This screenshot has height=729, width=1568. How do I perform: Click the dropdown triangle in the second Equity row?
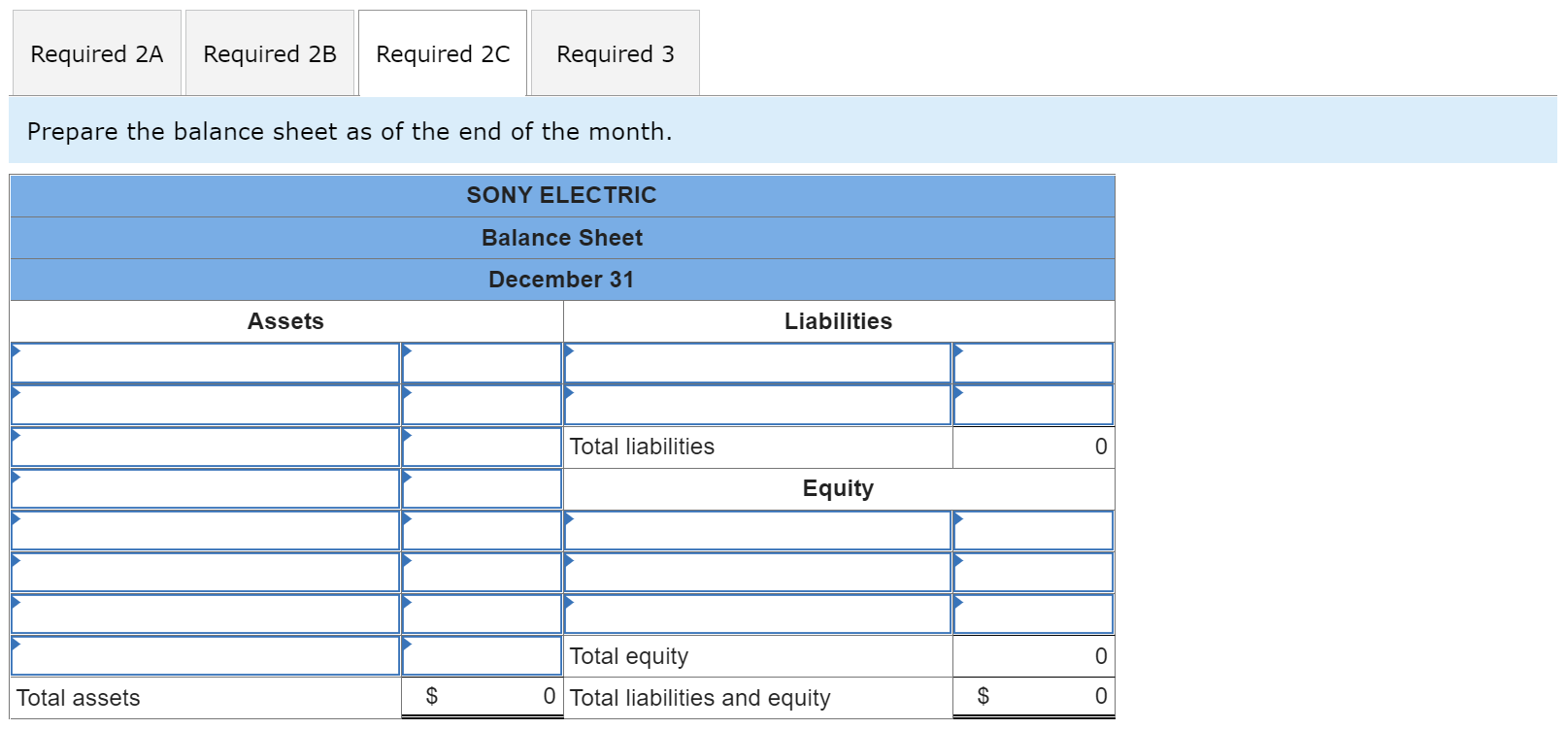coord(571,561)
